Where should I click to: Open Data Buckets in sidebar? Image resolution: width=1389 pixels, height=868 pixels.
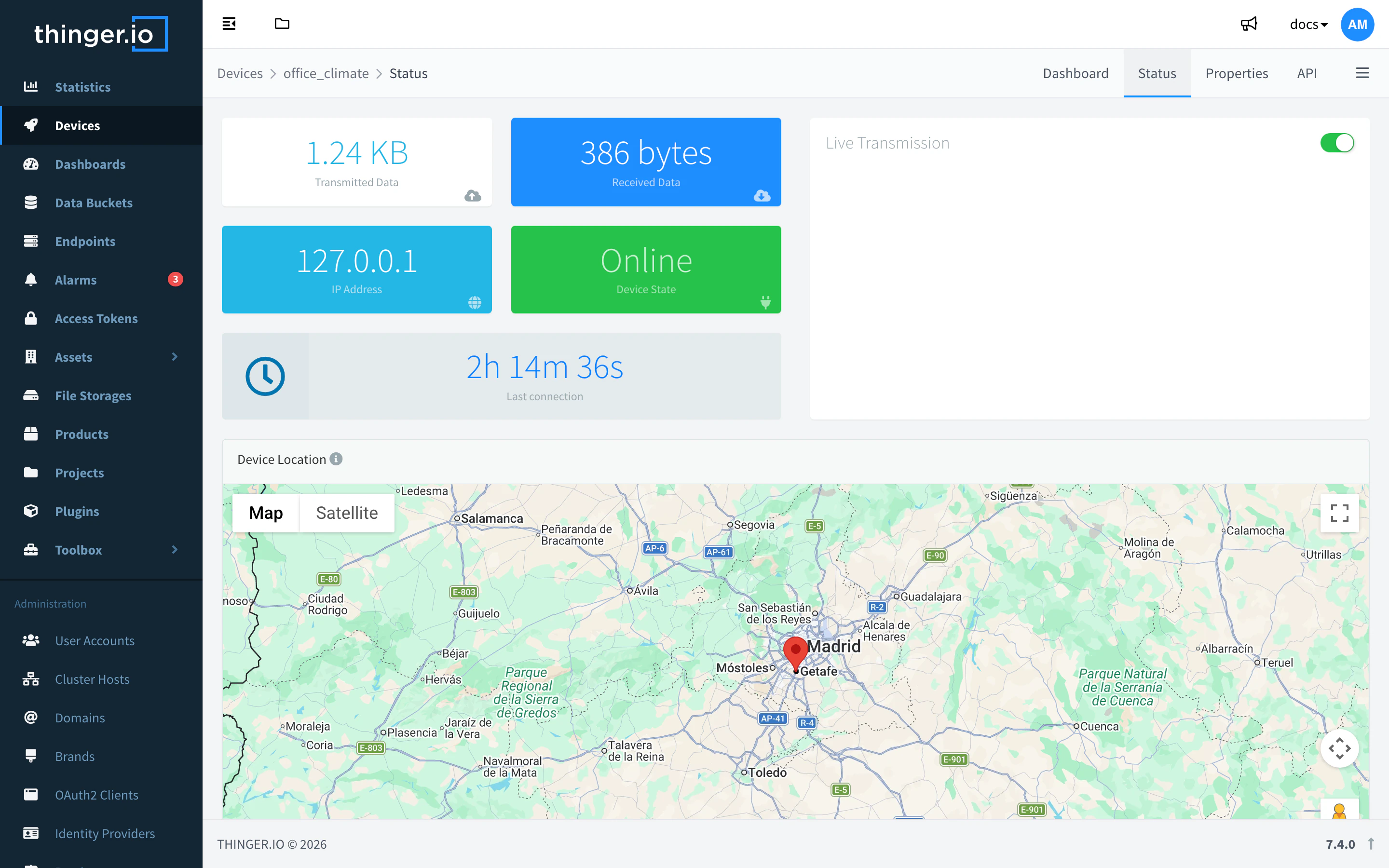(101, 202)
